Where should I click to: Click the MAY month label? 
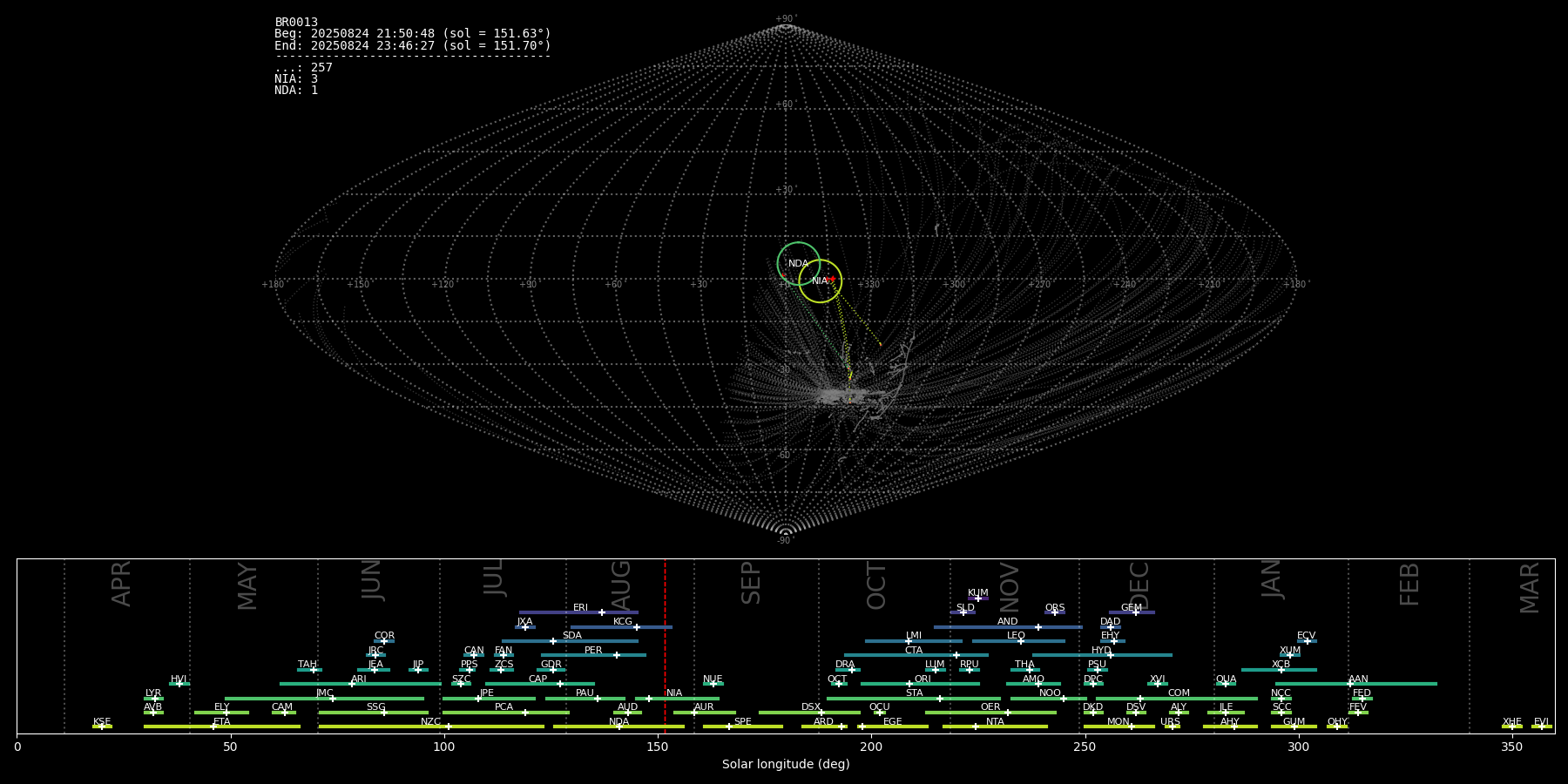[x=247, y=586]
